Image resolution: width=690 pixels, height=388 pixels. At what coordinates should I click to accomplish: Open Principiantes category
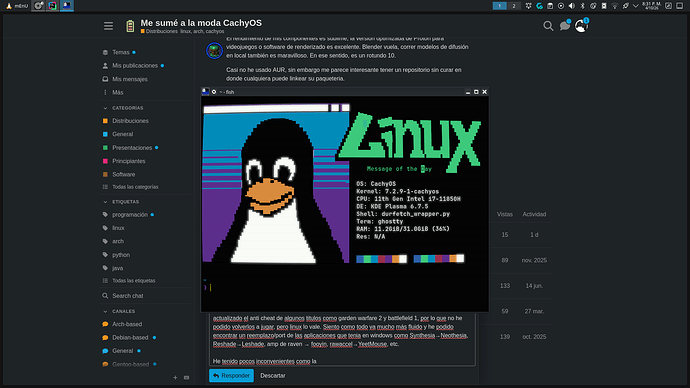coord(128,161)
